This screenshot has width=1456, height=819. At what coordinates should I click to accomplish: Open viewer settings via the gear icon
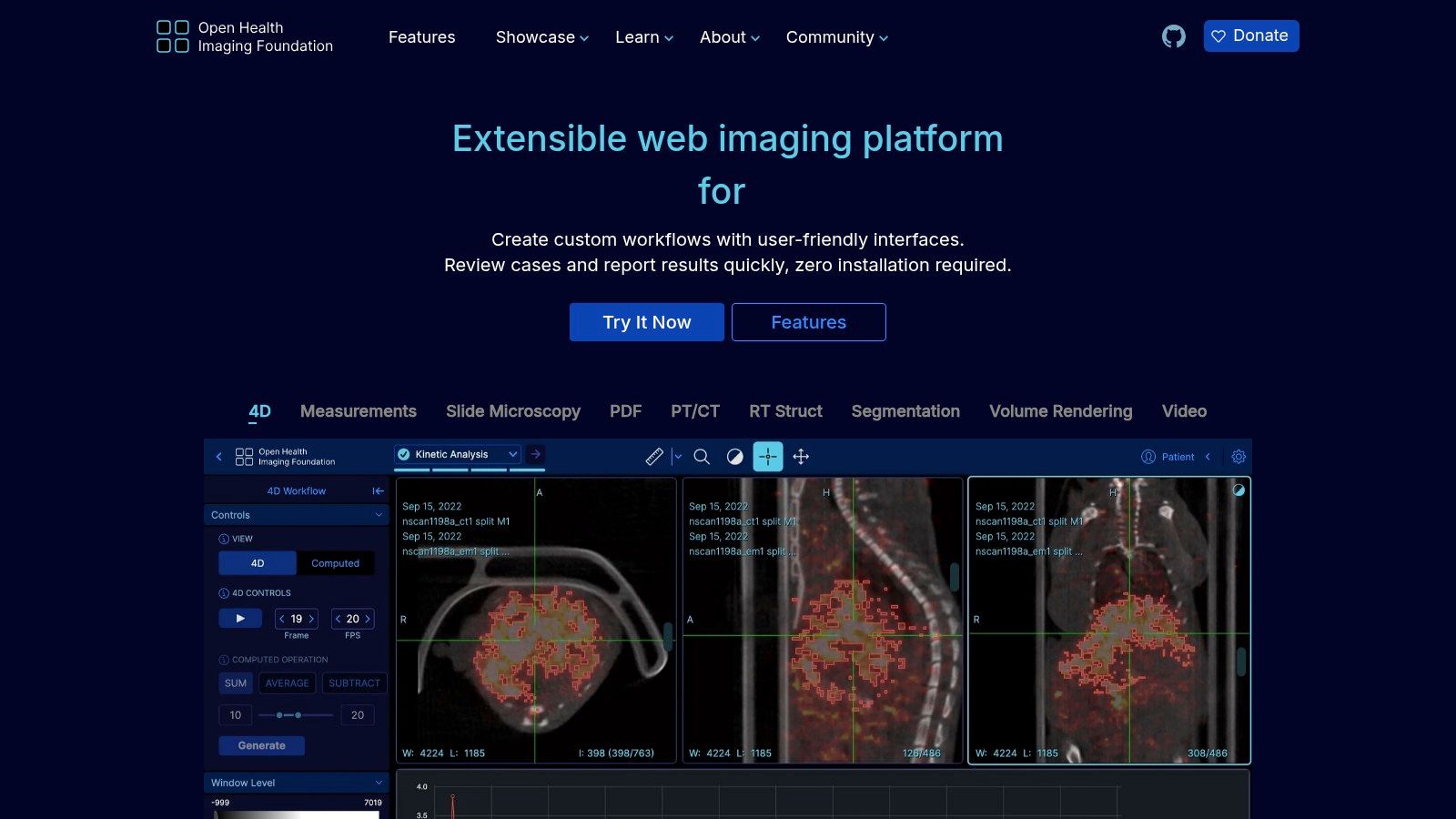pos(1239,456)
